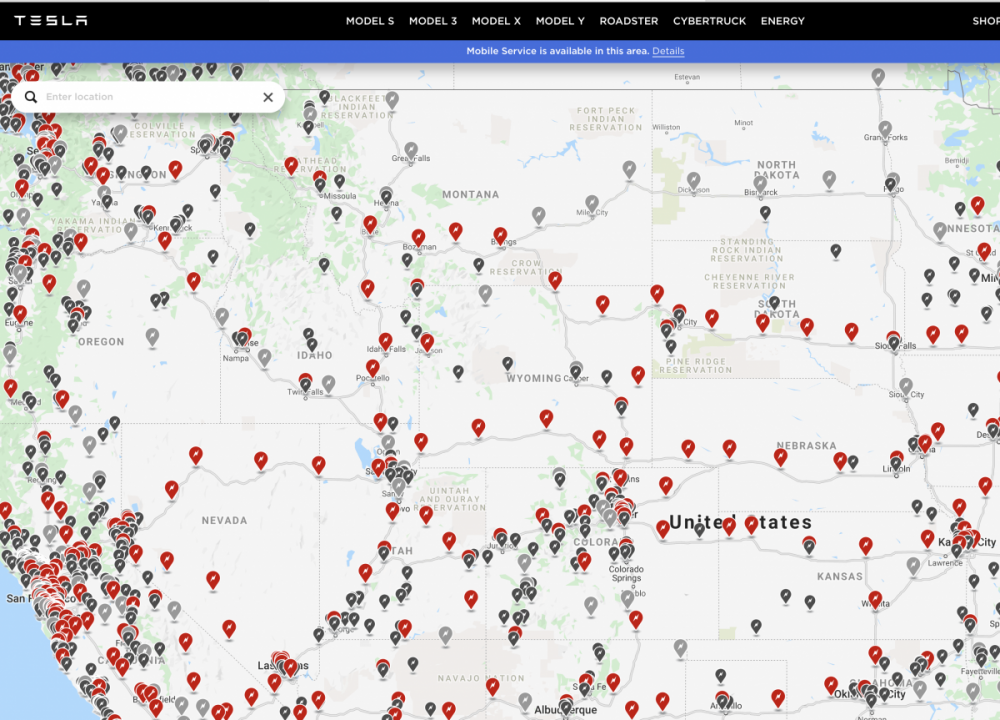
Task: Clear the location search with X button
Action: click(x=268, y=97)
